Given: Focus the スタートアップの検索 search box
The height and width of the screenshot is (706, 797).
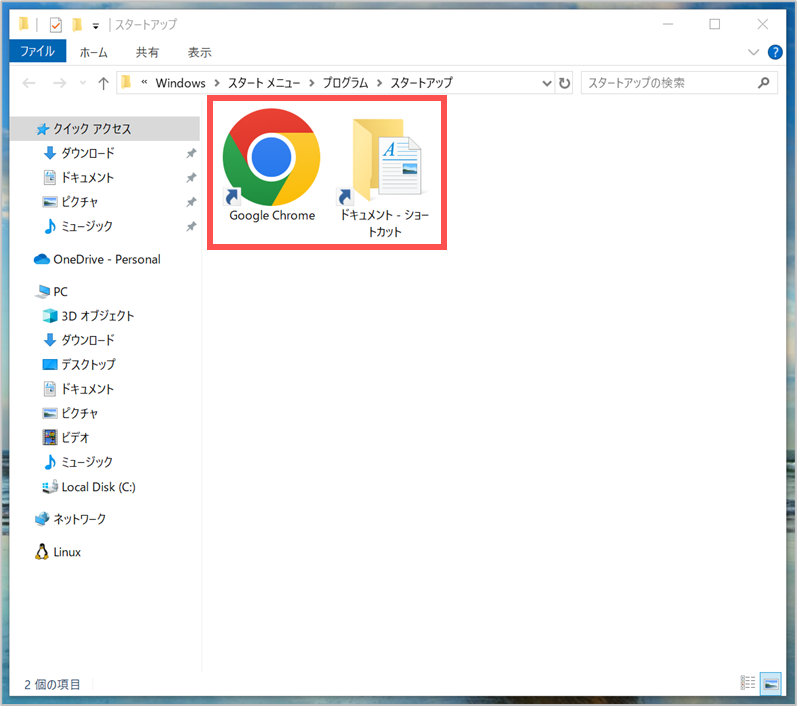Looking at the screenshot, I should click(x=679, y=83).
